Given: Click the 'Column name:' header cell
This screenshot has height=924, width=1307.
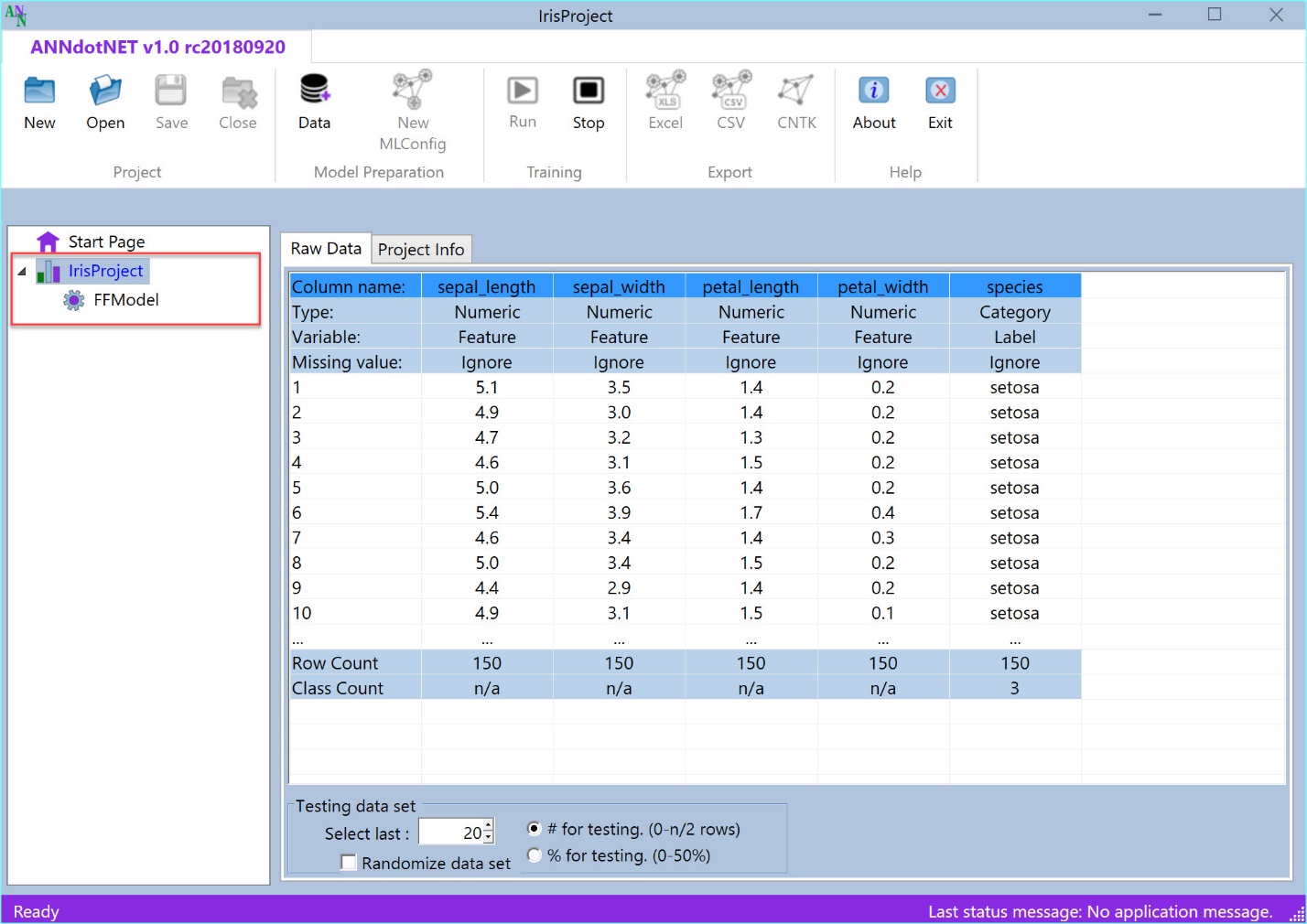Looking at the screenshot, I should tap(355, 286).
